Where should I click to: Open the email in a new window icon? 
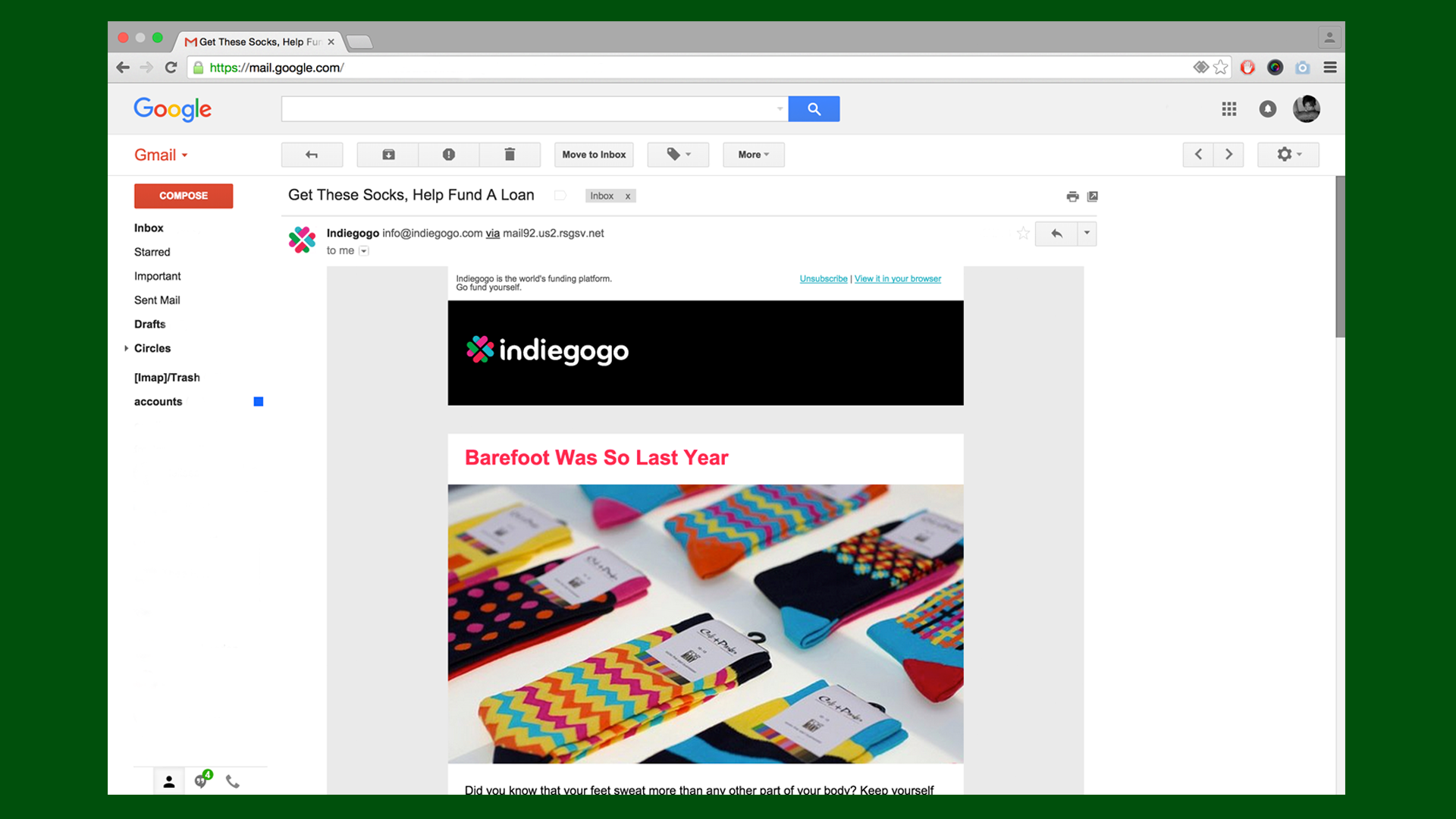pos(1093,196)
